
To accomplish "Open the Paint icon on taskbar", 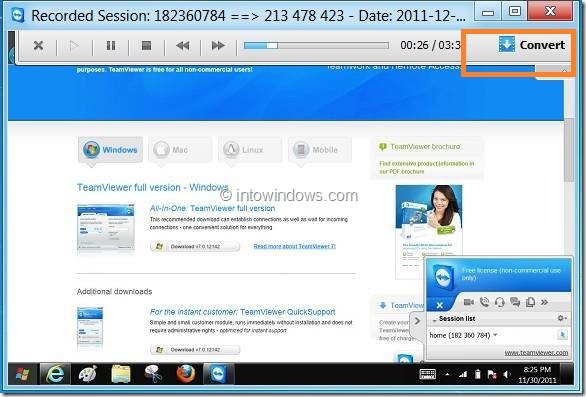I will coord(88,374).
